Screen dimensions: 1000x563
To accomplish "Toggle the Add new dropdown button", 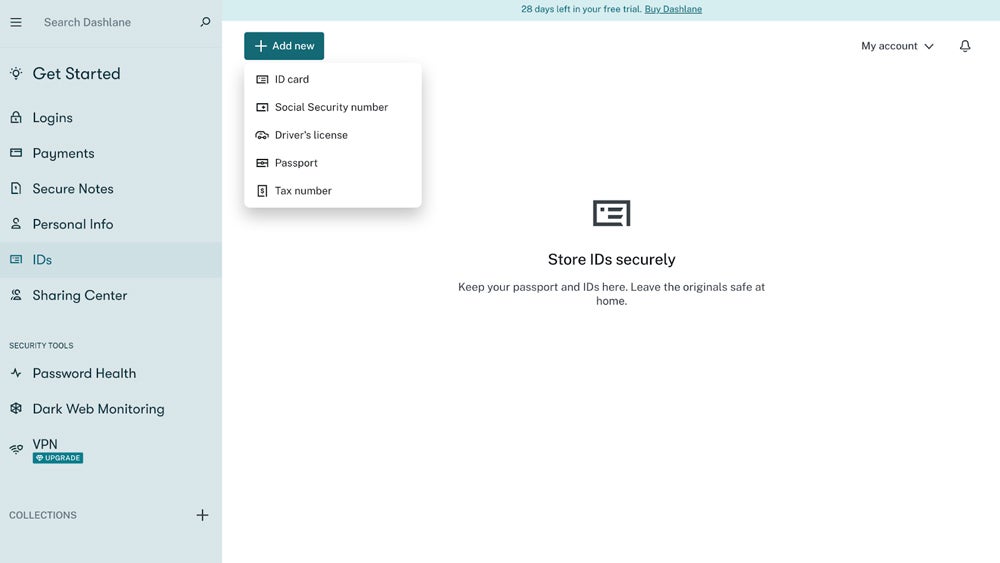I will tap(284, 46).
